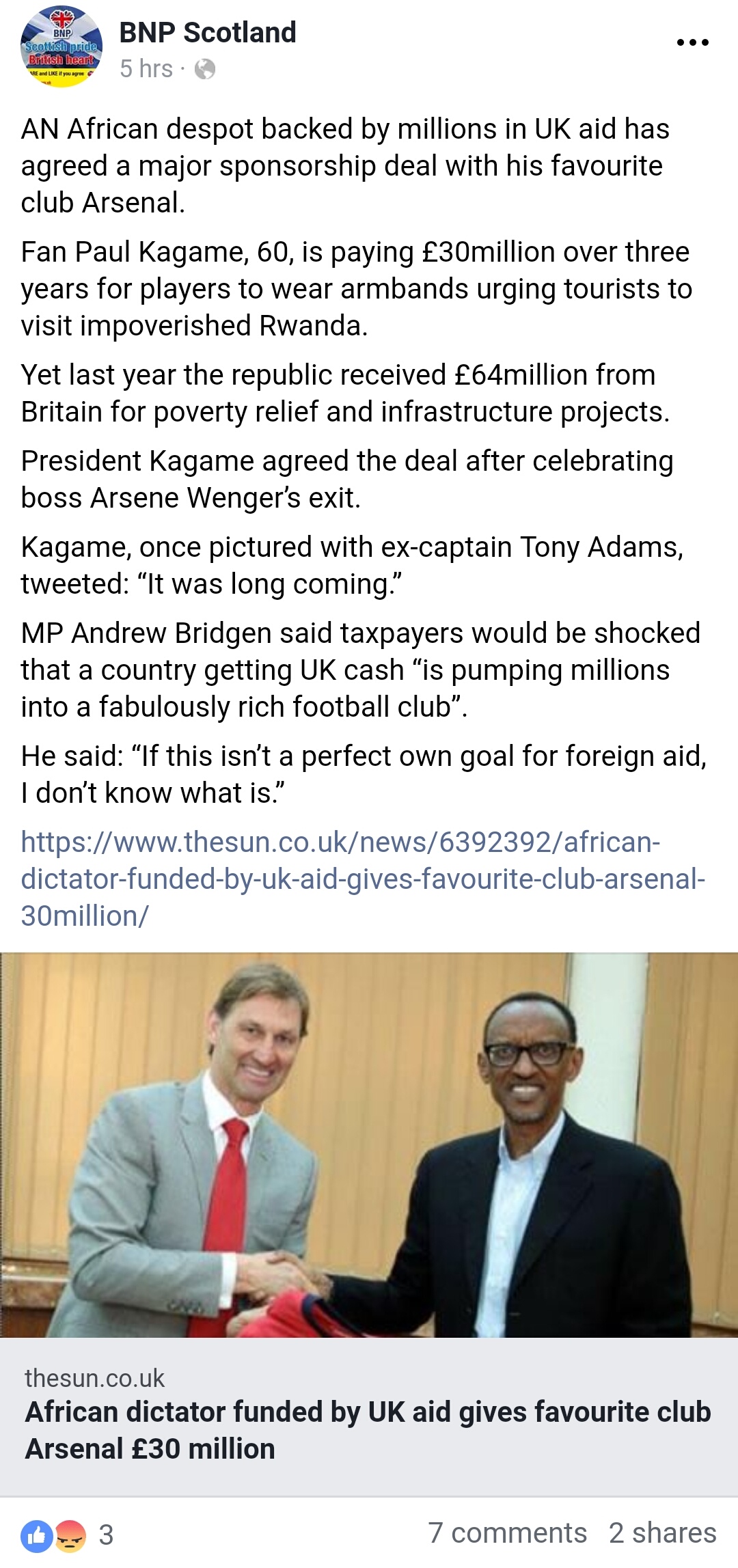The image size is (738, 1568).
Task: Click the public globe privacy icon
Action: pyautogui.click(x=205, y=69)
